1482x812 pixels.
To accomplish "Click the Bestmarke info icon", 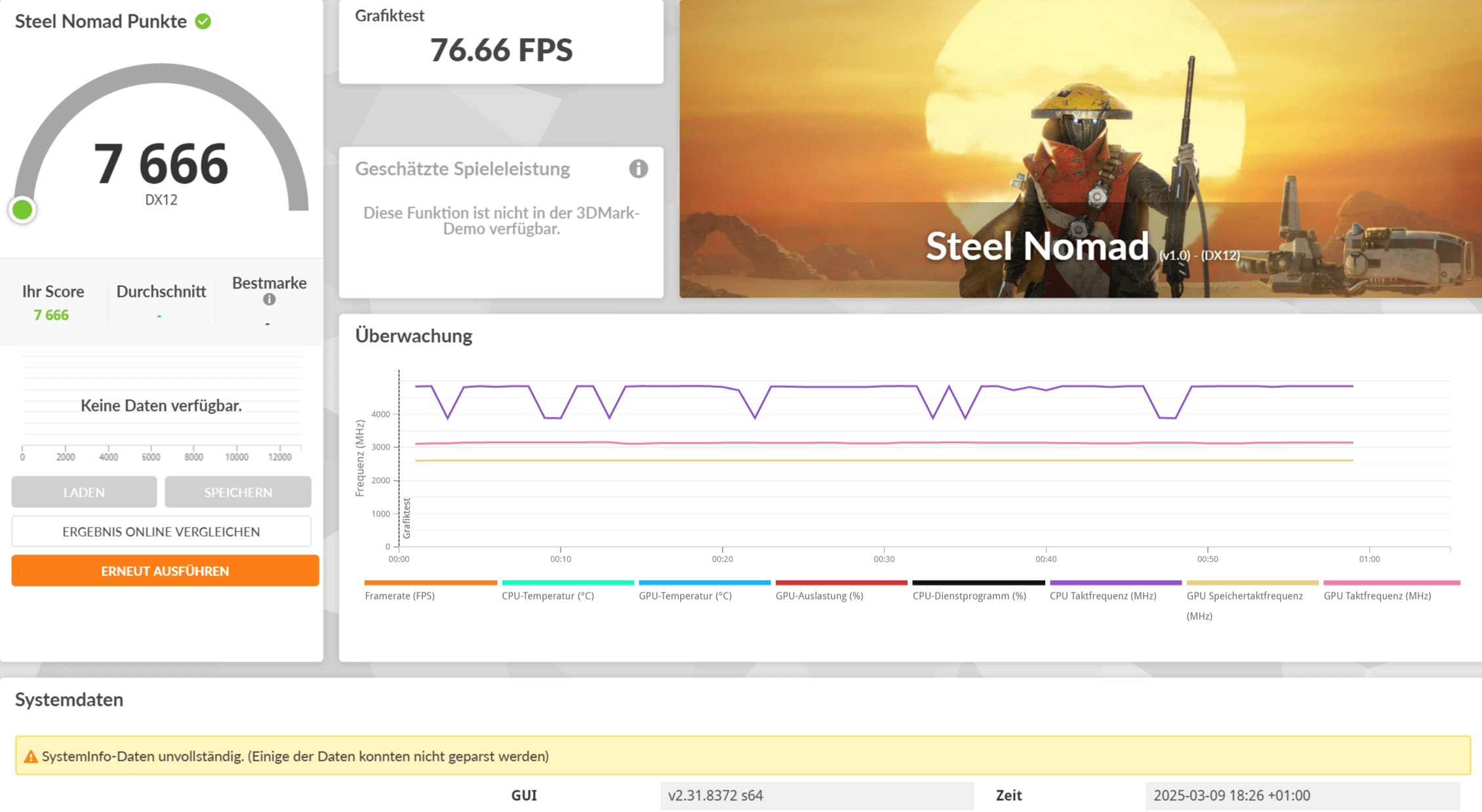I will (269, 300).
